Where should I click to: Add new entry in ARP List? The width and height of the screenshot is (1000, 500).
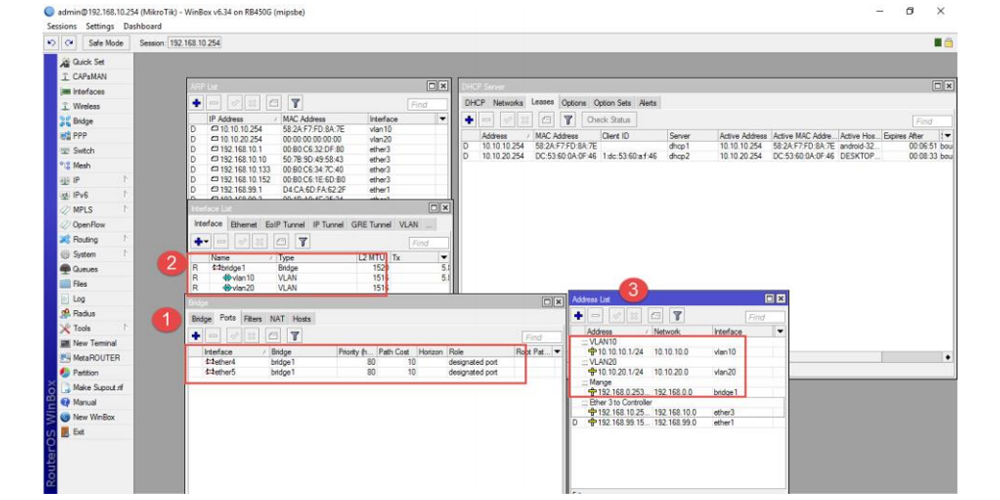[197, 103]
